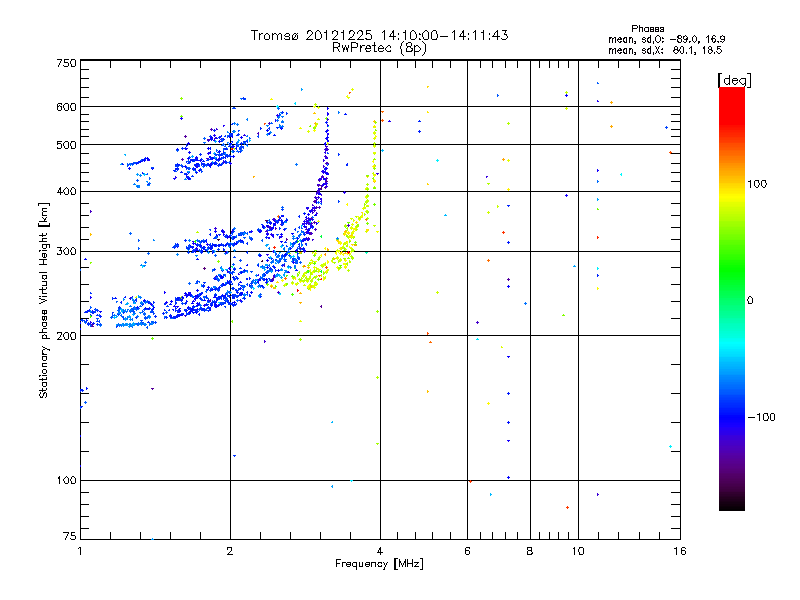Click the height axis "75" tick label
The image size is (800, 600).
coord(70,536)
